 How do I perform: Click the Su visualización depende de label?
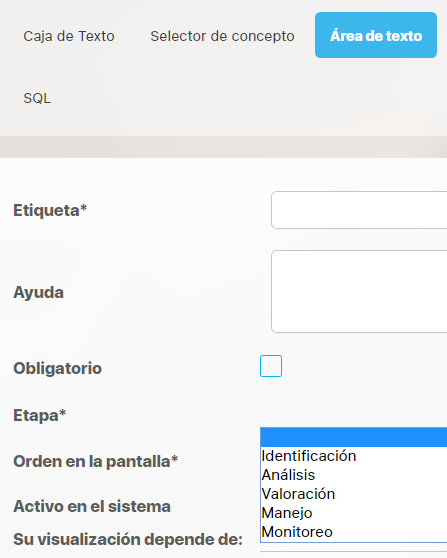[x=128, y=539]
